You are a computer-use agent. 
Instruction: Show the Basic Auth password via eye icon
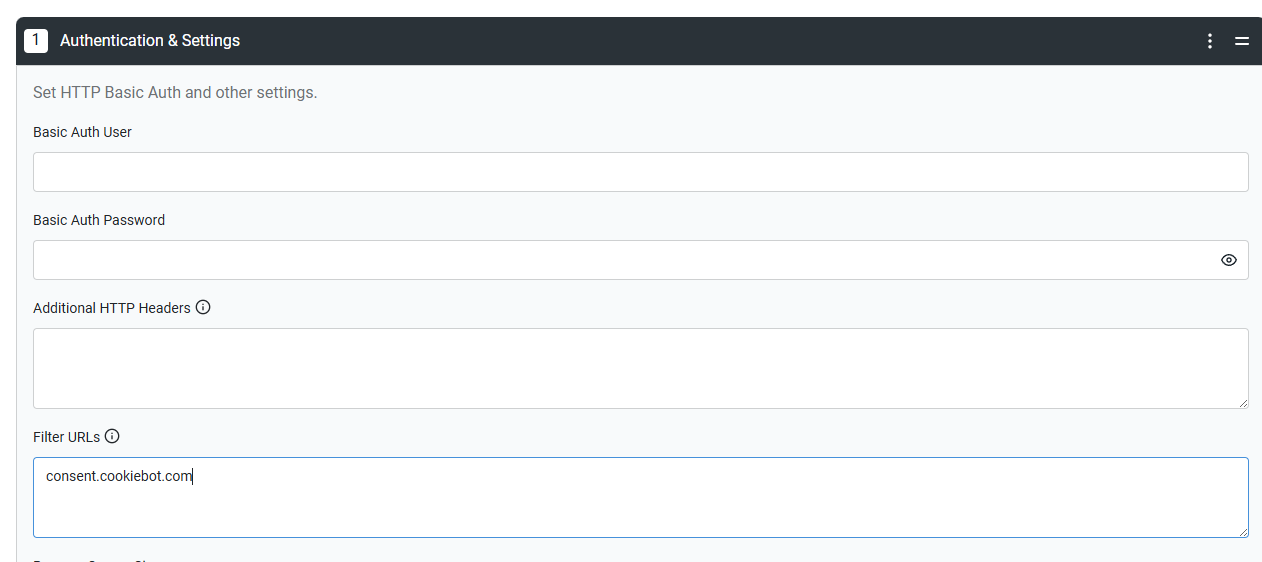tap(1229, 260)
